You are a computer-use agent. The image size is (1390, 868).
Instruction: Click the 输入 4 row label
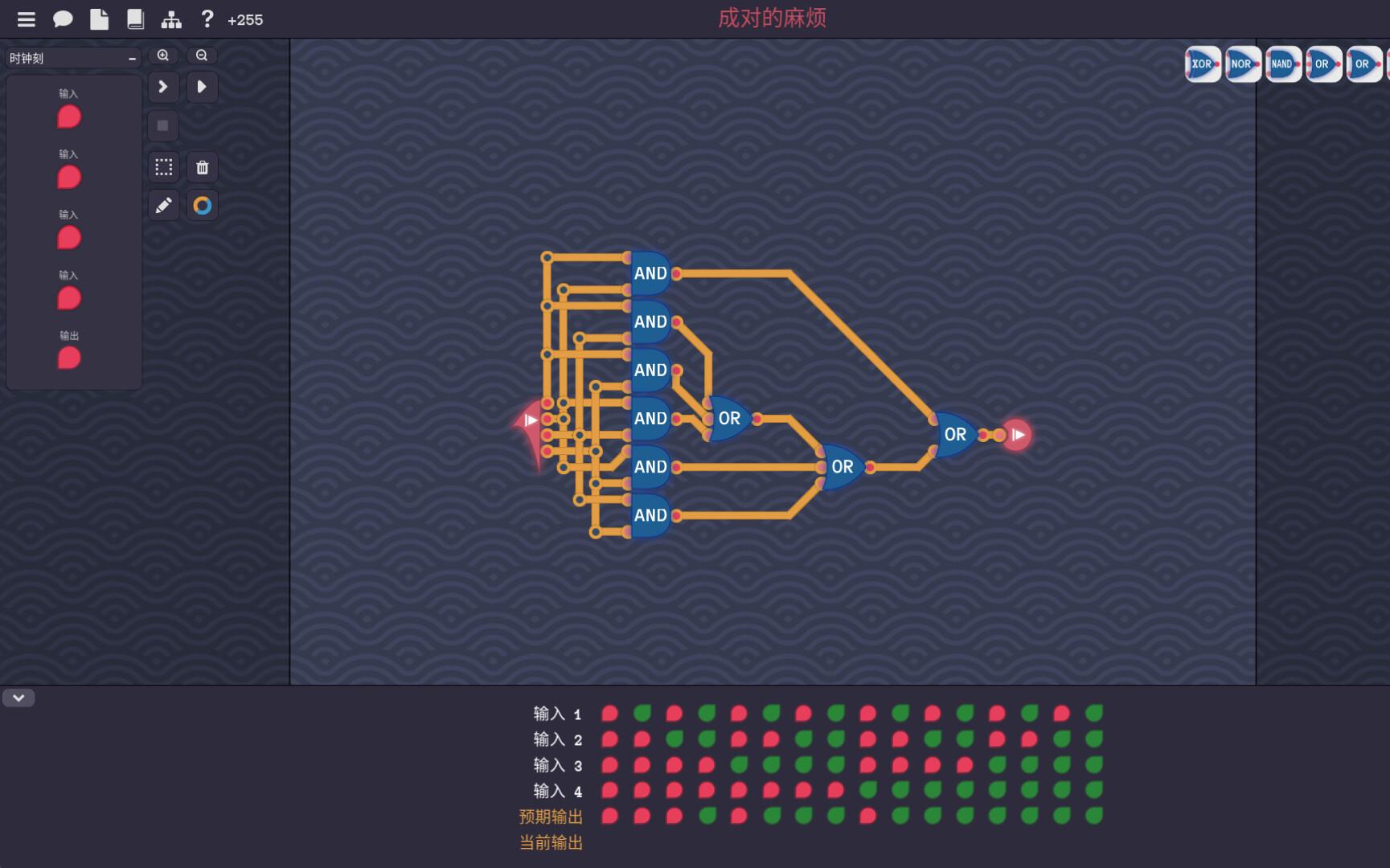(557, 791)
